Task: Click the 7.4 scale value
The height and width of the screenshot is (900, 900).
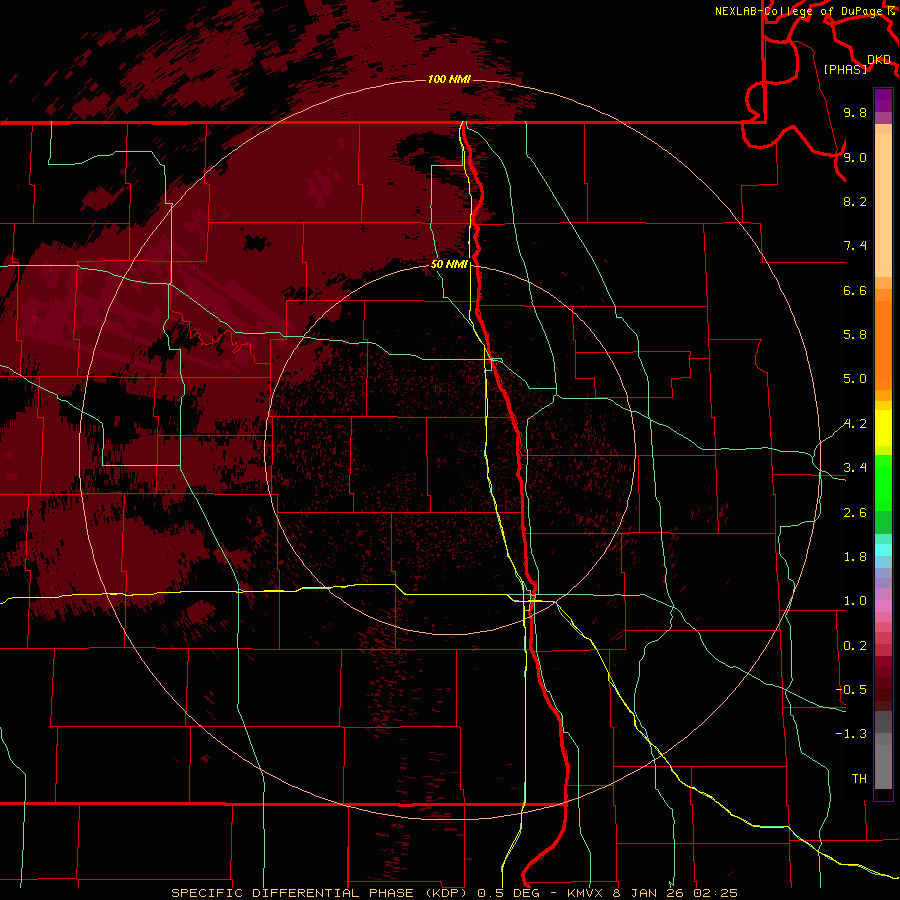Action: pos(855,246)
